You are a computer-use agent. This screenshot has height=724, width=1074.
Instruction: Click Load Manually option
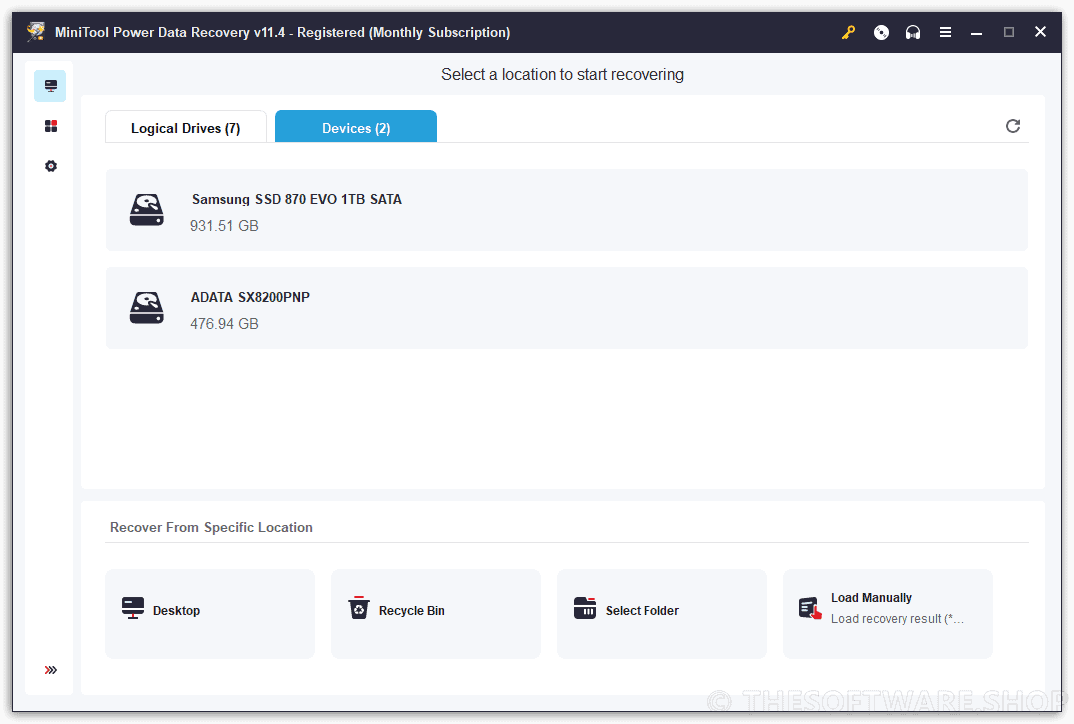click(x=888, y=614)
